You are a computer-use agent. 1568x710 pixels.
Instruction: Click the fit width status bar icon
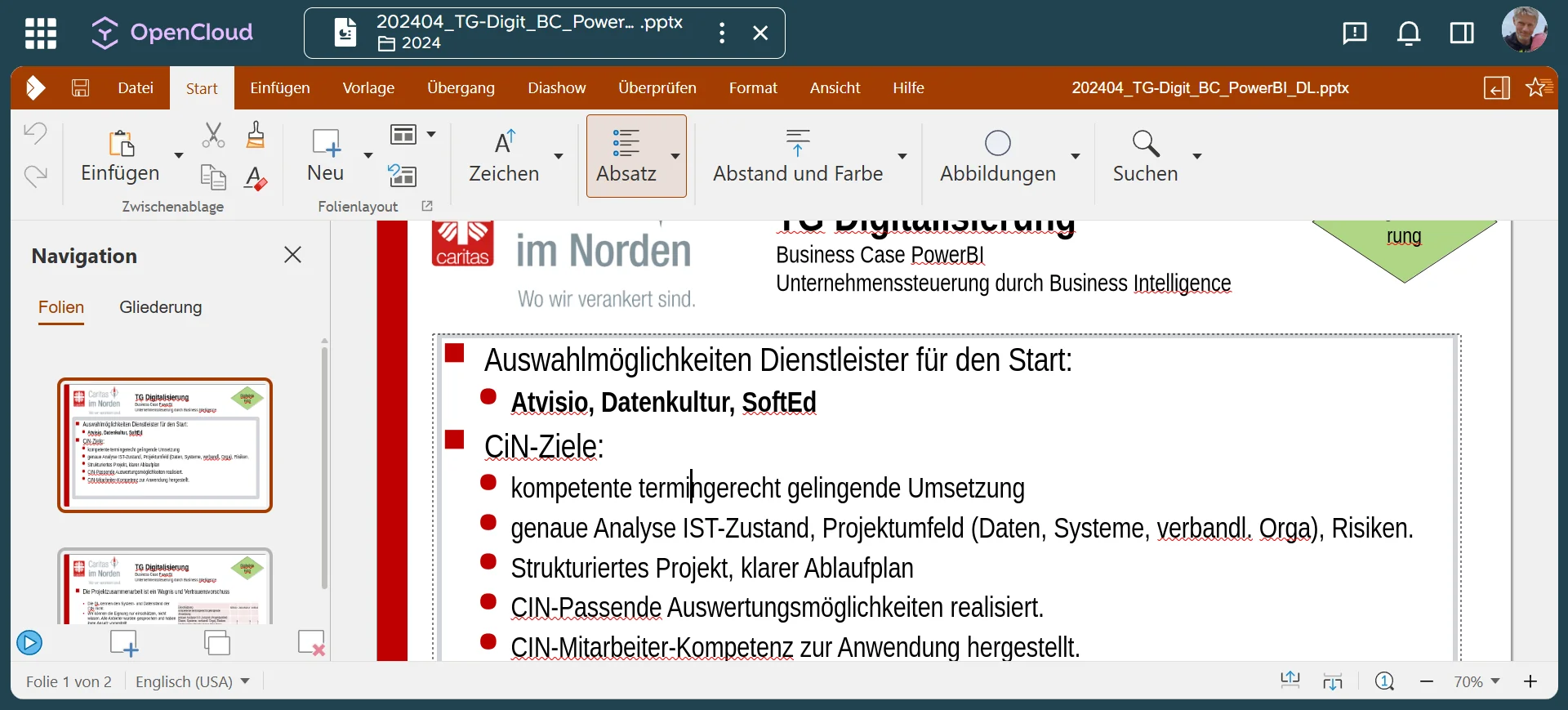[x=1333, y=681]
